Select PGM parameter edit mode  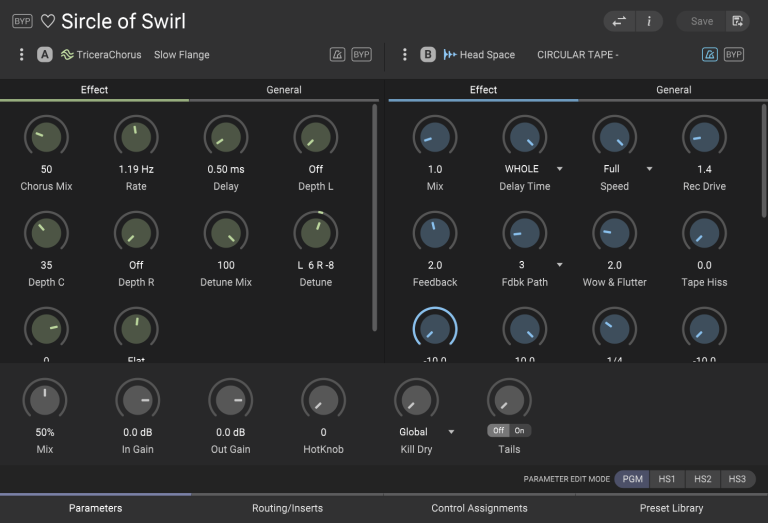click(x=632, y=479)
